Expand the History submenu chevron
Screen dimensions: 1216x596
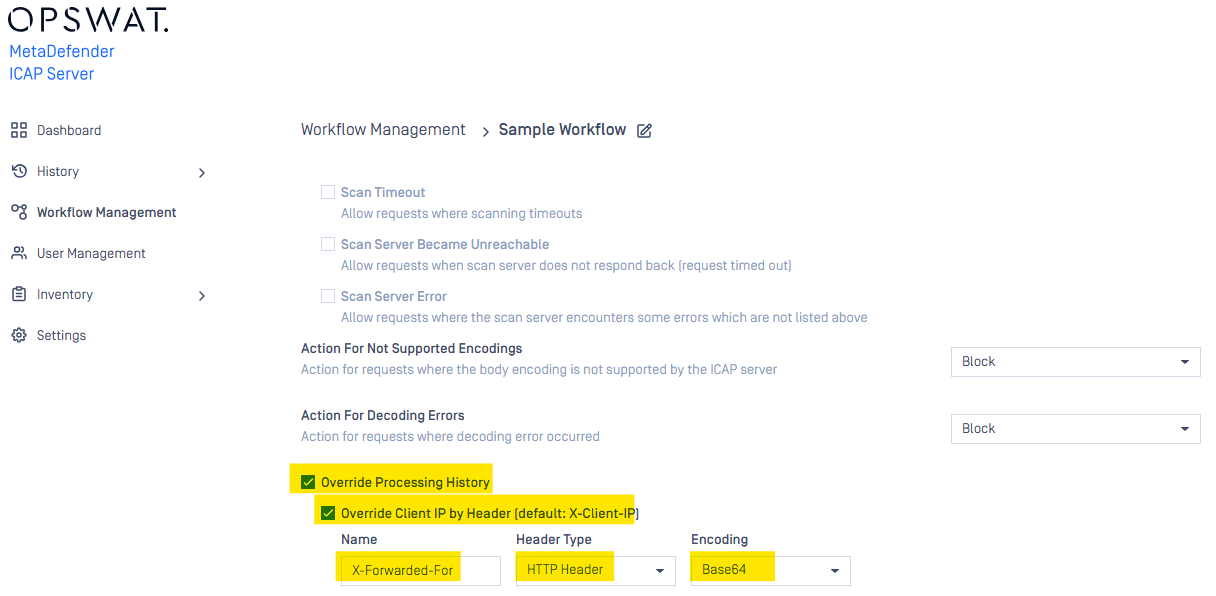[202, 173]
